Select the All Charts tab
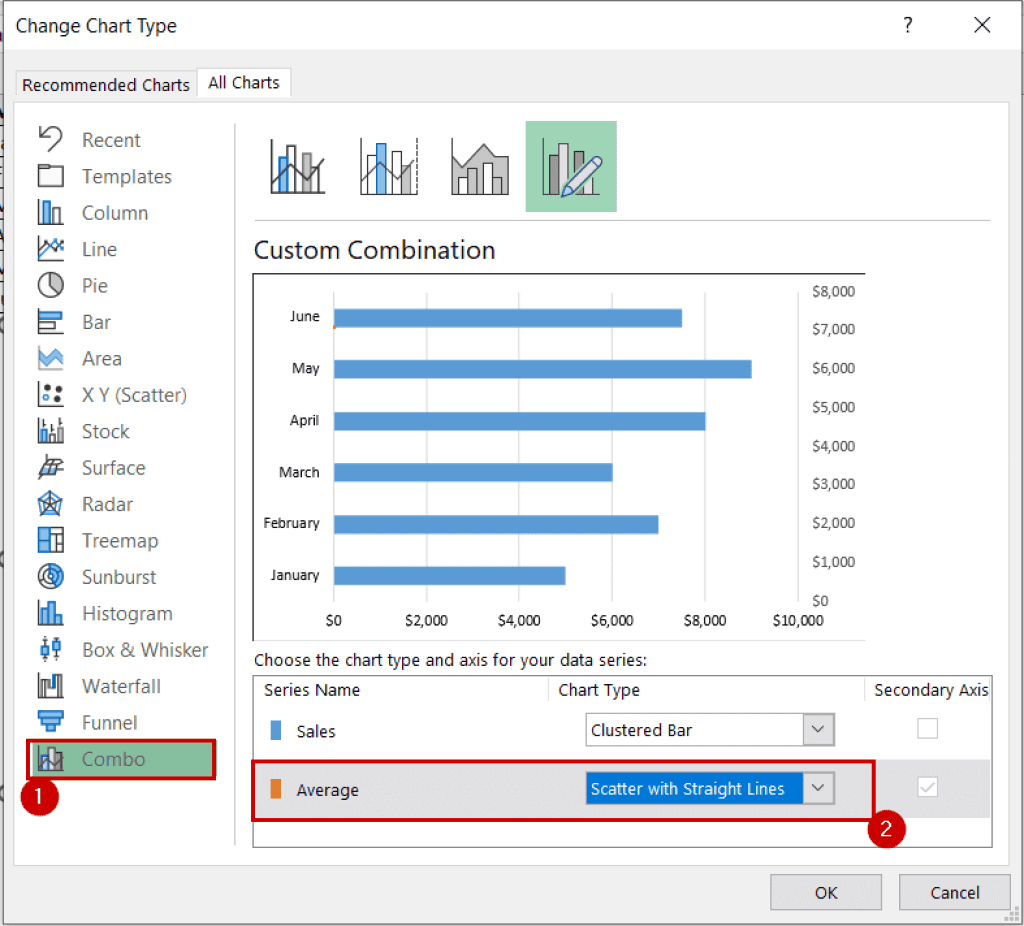This screenshot has width=1024, height=926. click(x=243, y=83)
